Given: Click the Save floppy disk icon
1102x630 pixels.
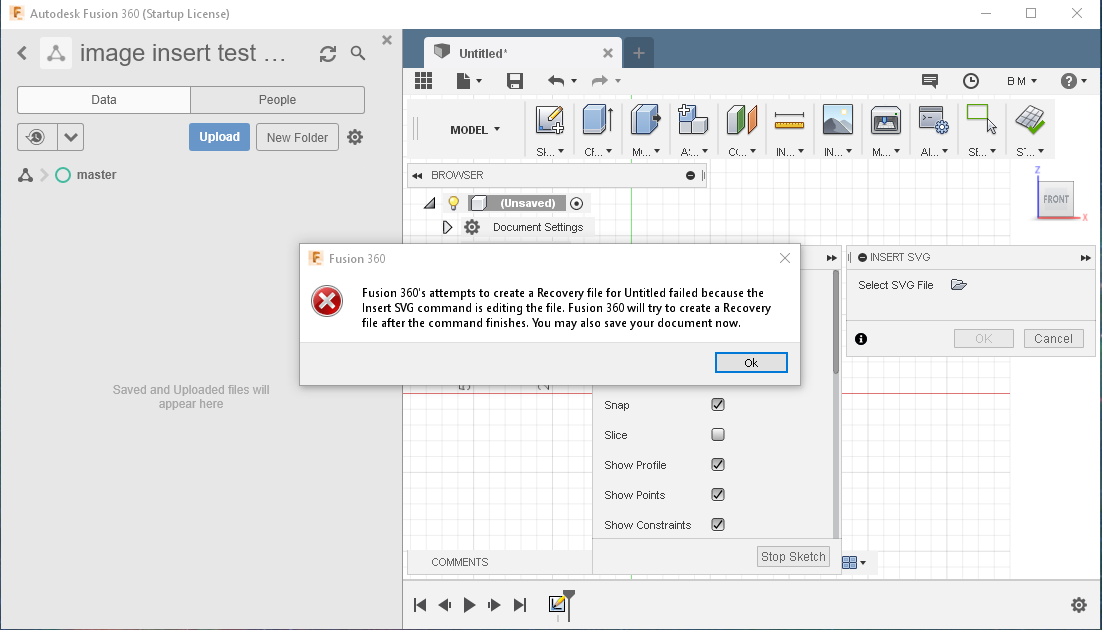Looking at the screenshot, I should point(515,81).
